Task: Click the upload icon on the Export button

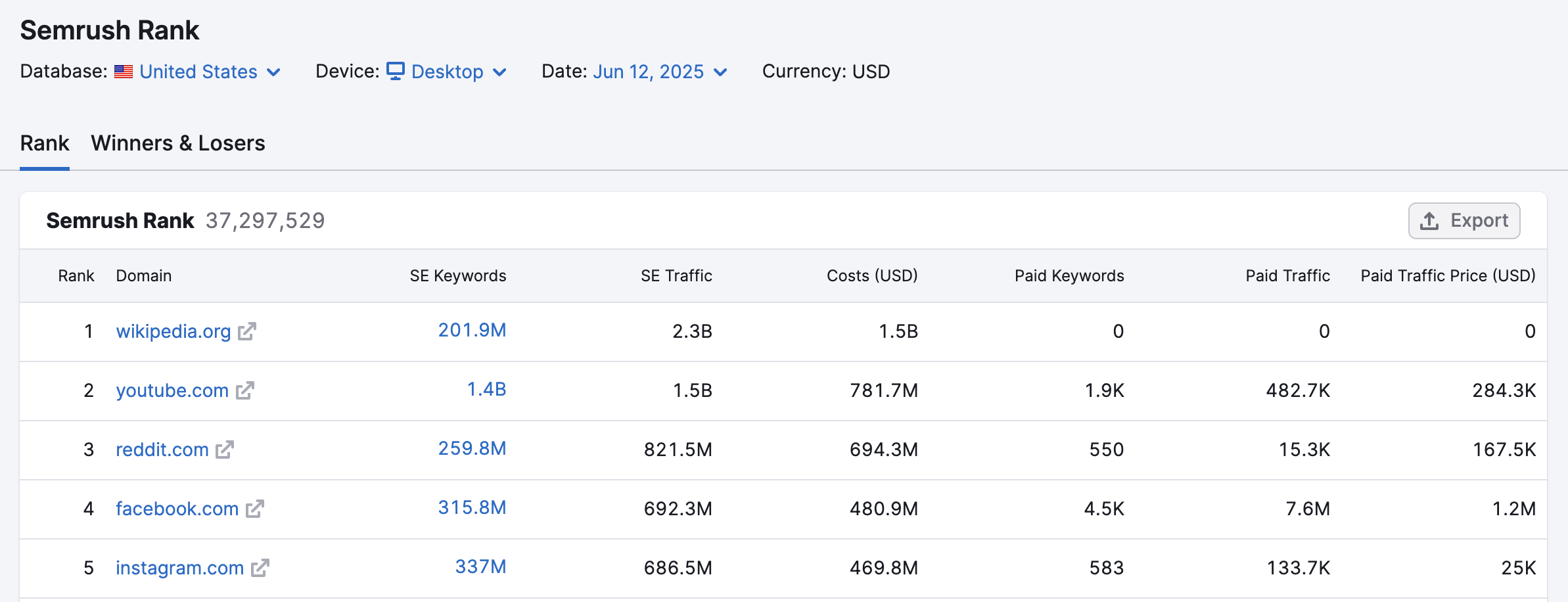Action: click(1429, 220)
